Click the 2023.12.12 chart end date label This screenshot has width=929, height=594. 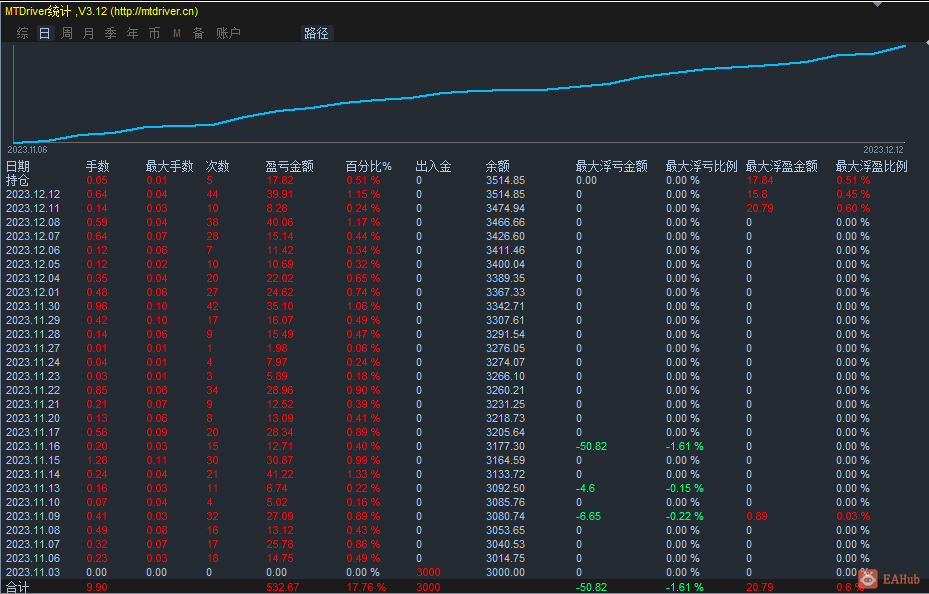click(x=883, y=150)
